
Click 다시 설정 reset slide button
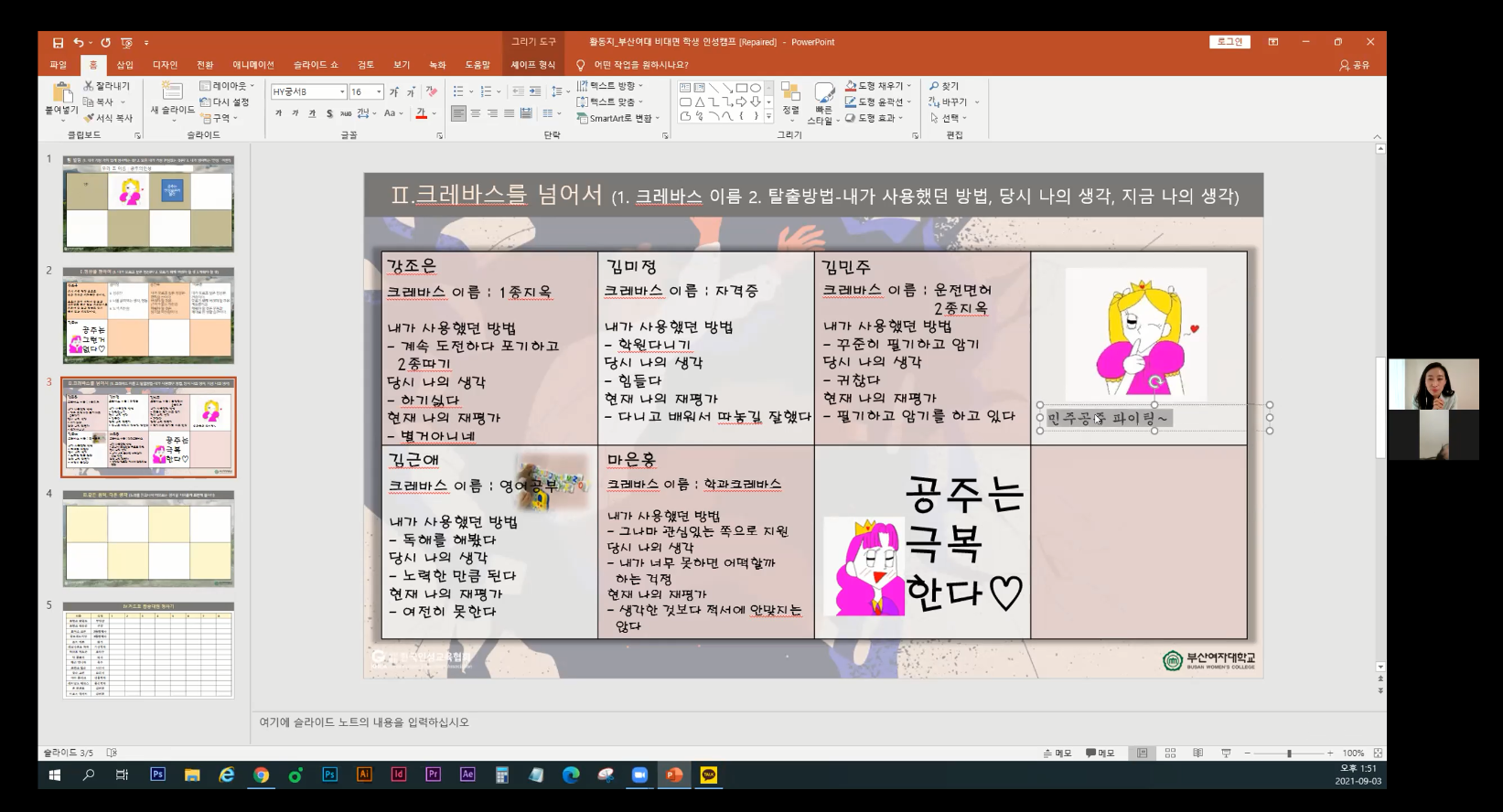click(x=224, y=101)
